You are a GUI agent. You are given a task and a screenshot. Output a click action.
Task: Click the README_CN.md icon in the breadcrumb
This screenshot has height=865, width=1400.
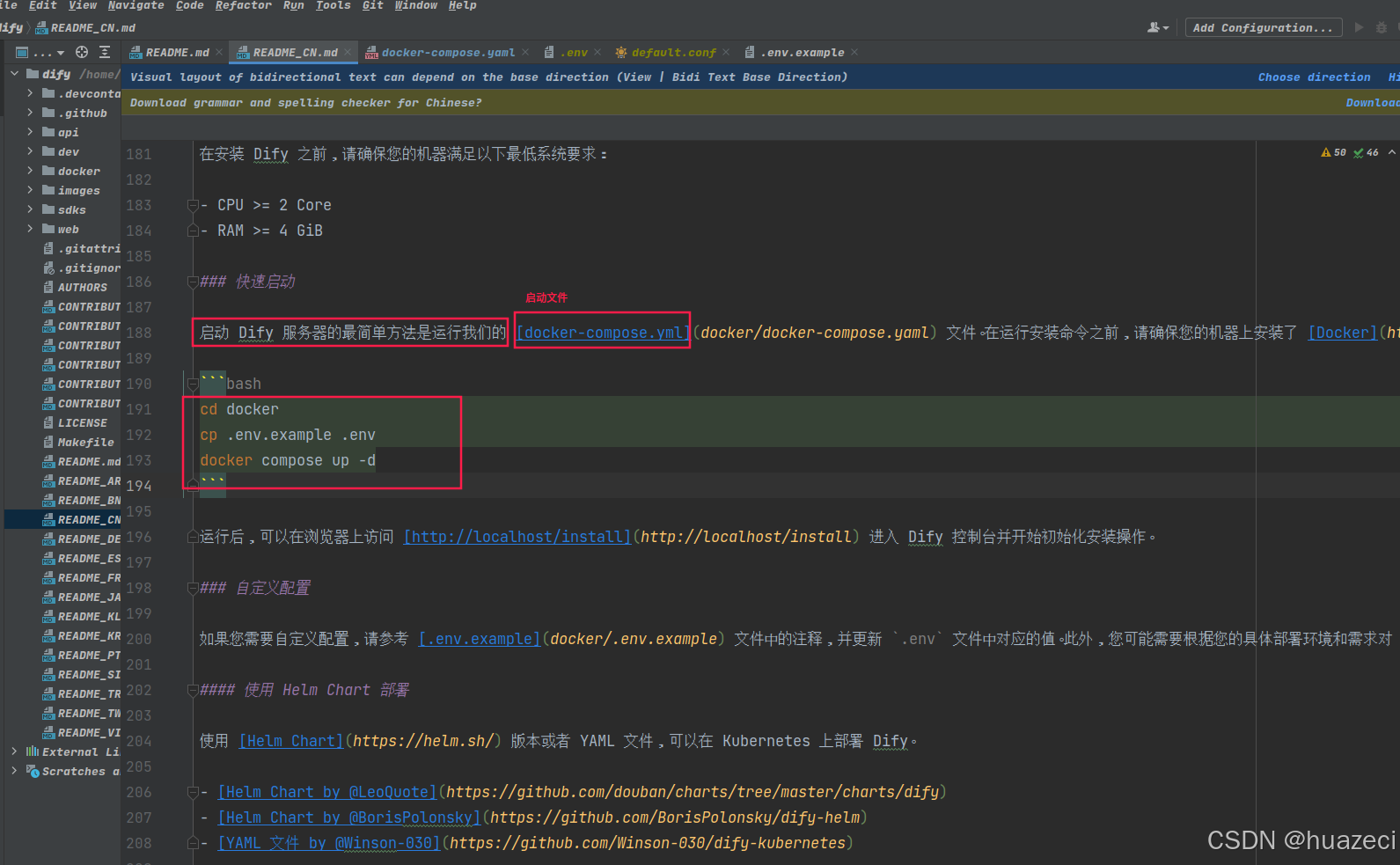click(x=41, y=28)
